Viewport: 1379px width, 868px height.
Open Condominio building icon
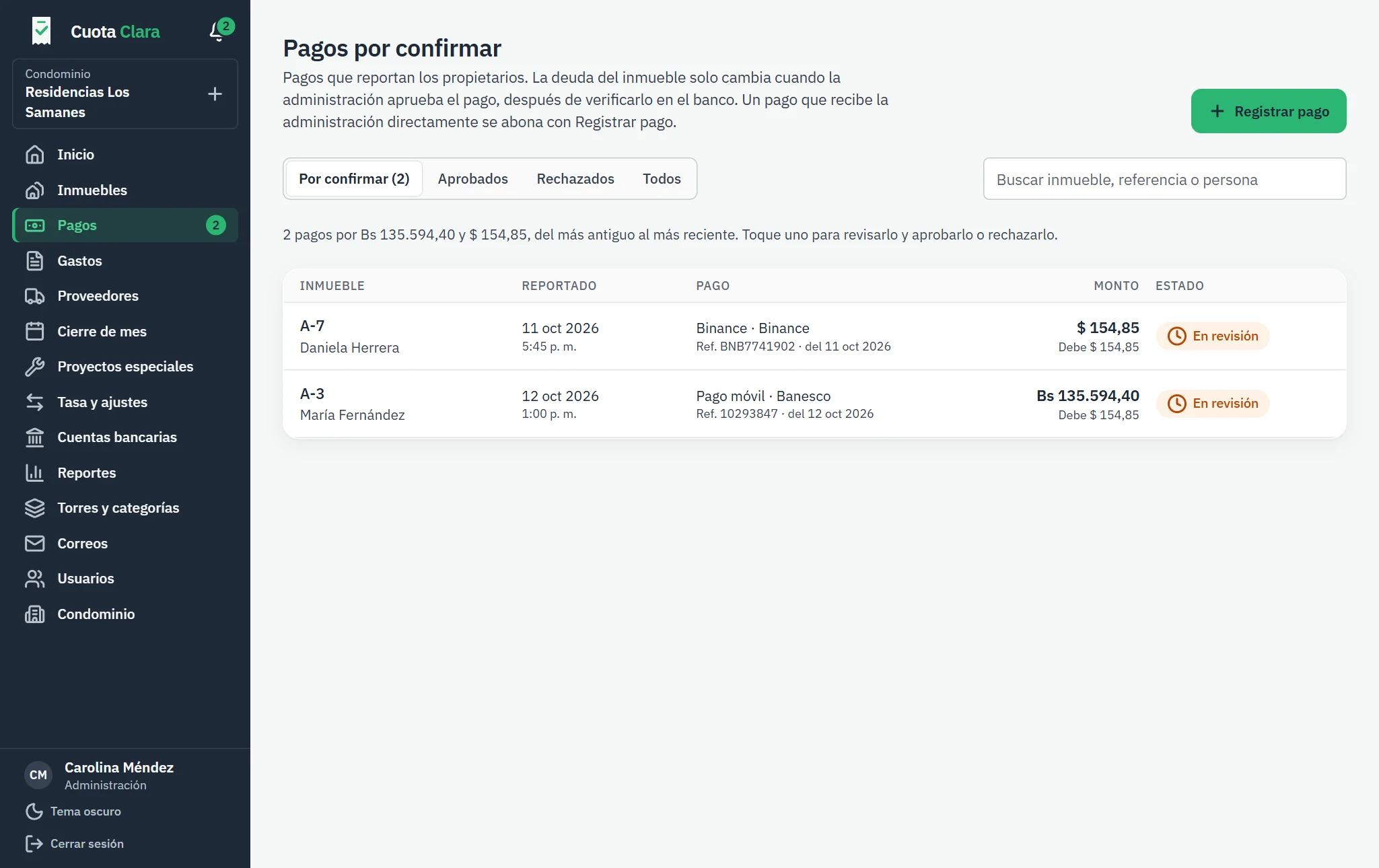click(x=35, y=614)
